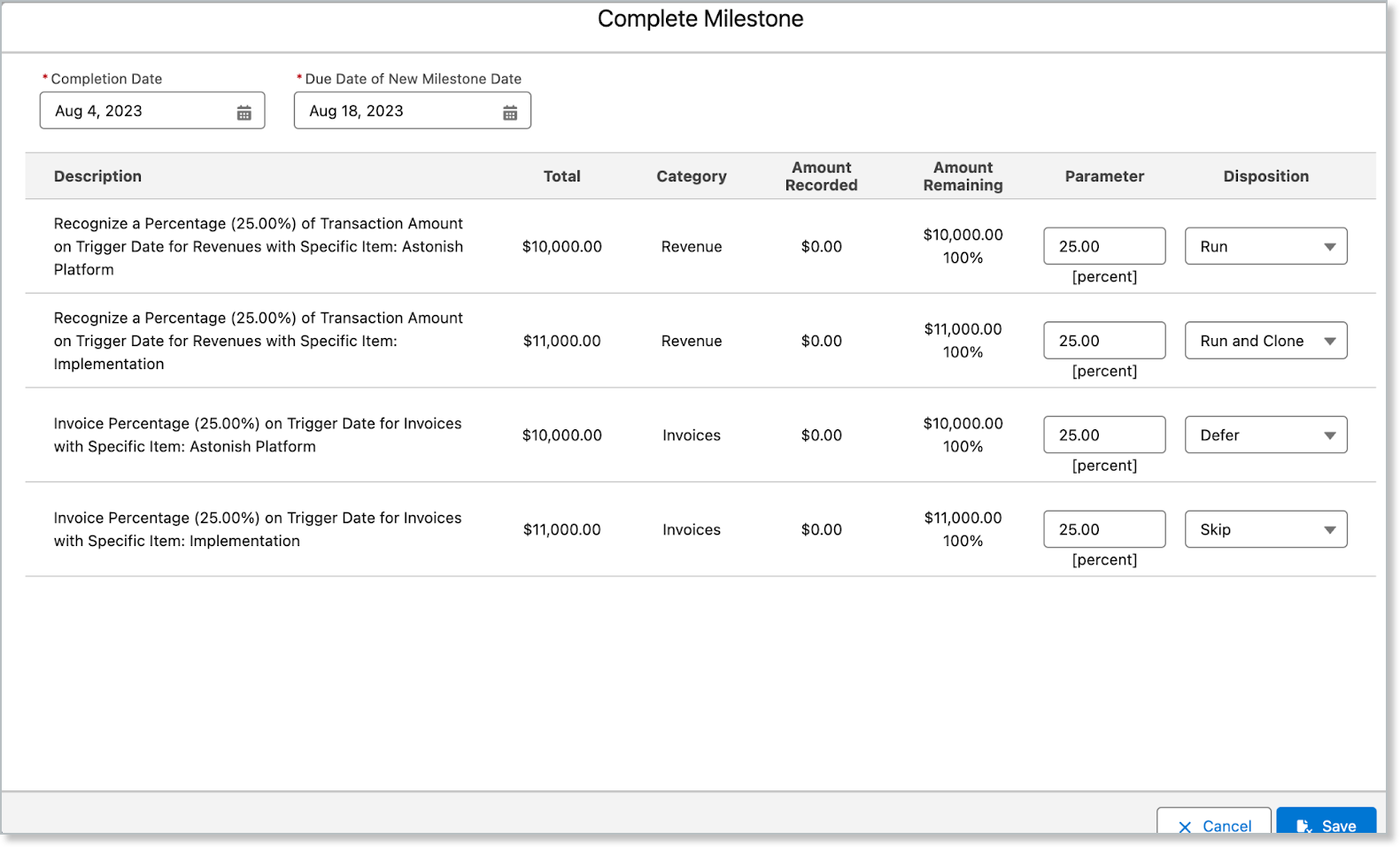Click parameter field for Implementation invoice row
The height and width of the screenshot is (847, 1400).
1104,529
